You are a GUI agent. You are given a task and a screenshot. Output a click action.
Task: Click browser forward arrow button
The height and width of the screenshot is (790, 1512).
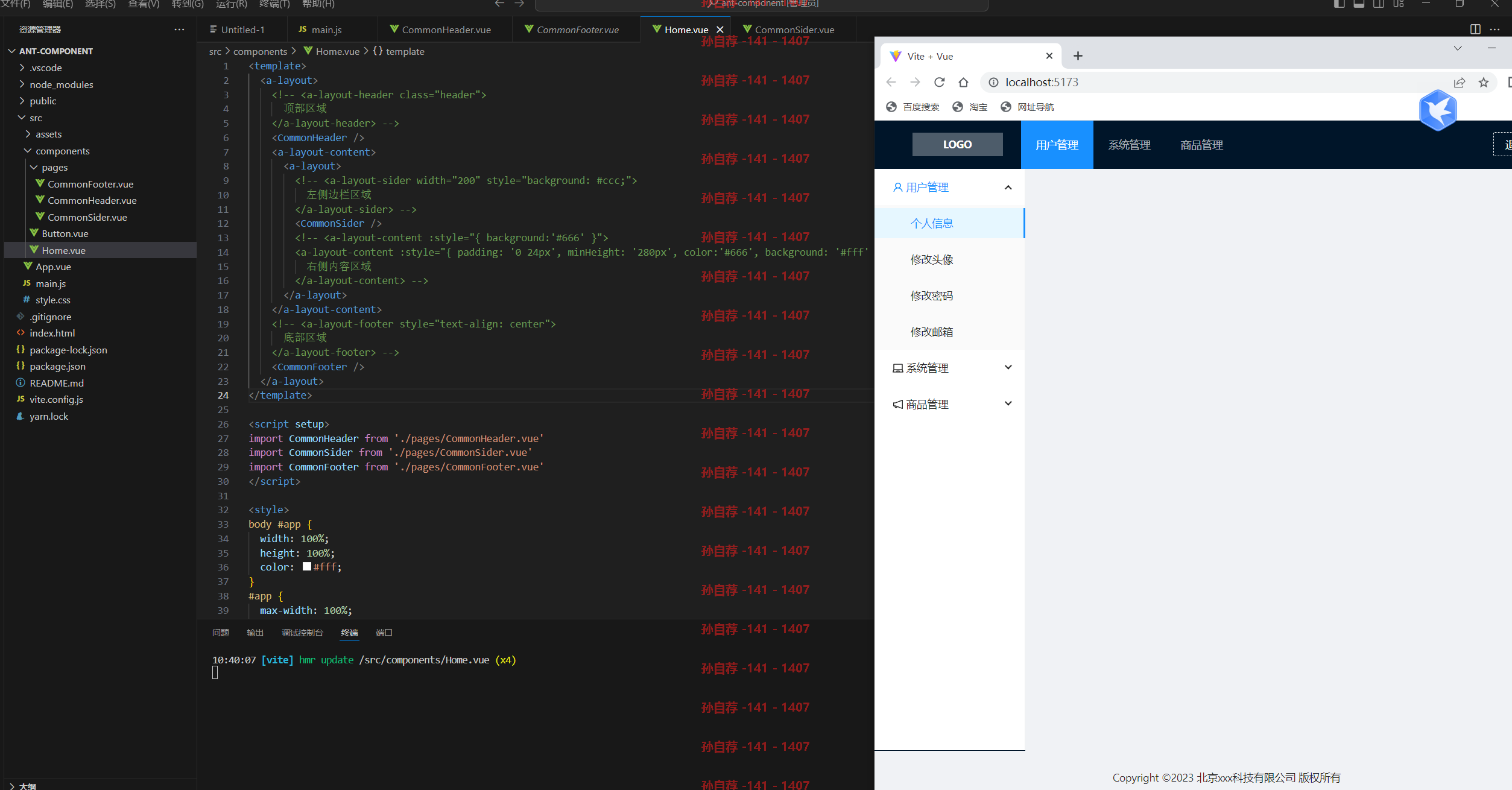coord(915,82)
